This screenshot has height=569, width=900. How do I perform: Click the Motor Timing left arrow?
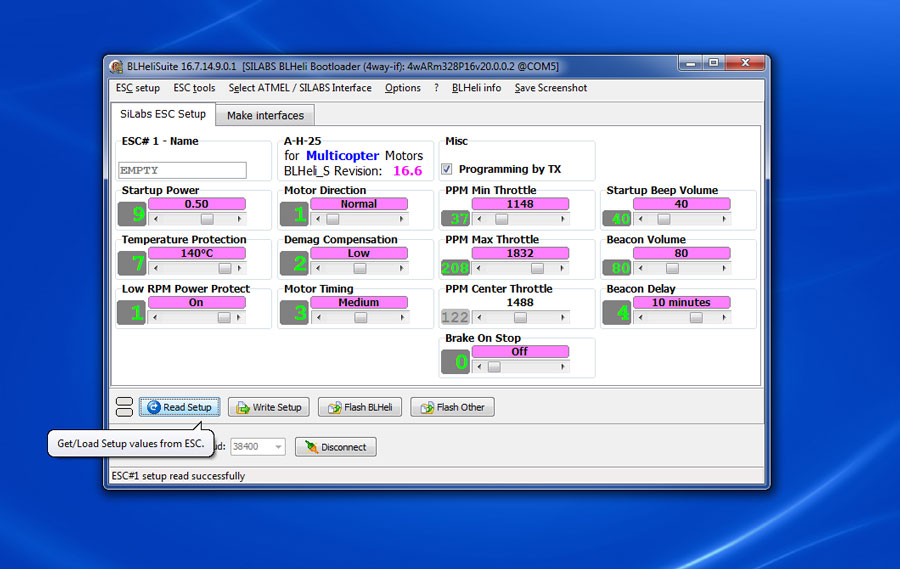[318, 318]
